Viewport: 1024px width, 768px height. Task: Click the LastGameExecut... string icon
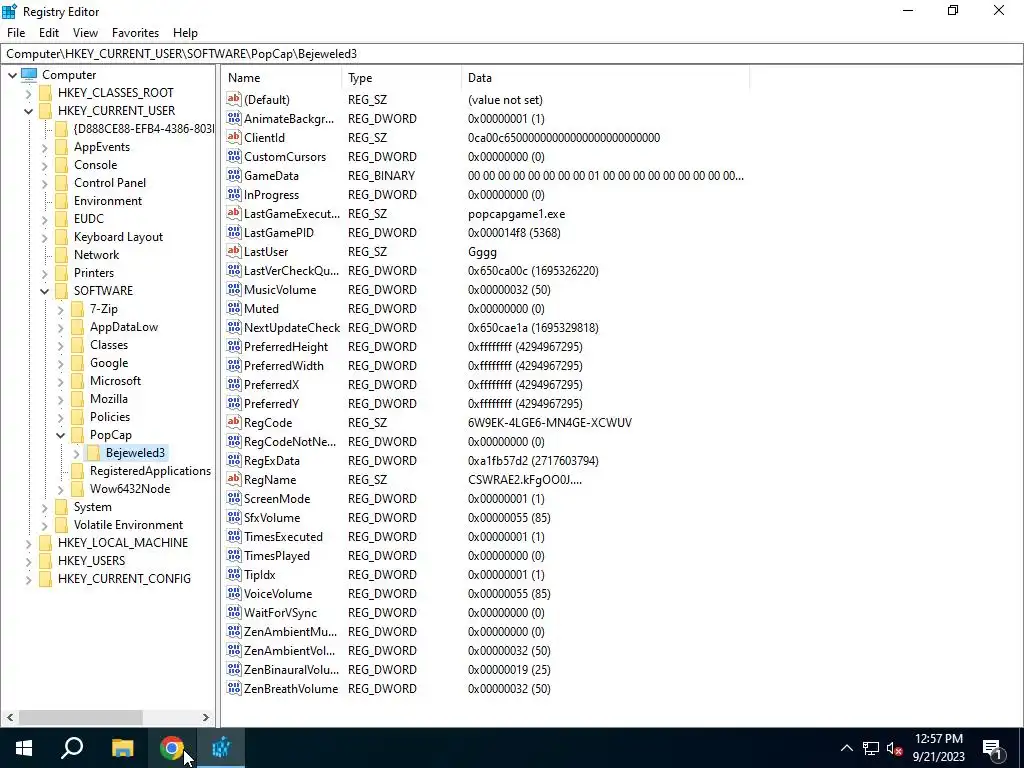(x=234, y=213)
